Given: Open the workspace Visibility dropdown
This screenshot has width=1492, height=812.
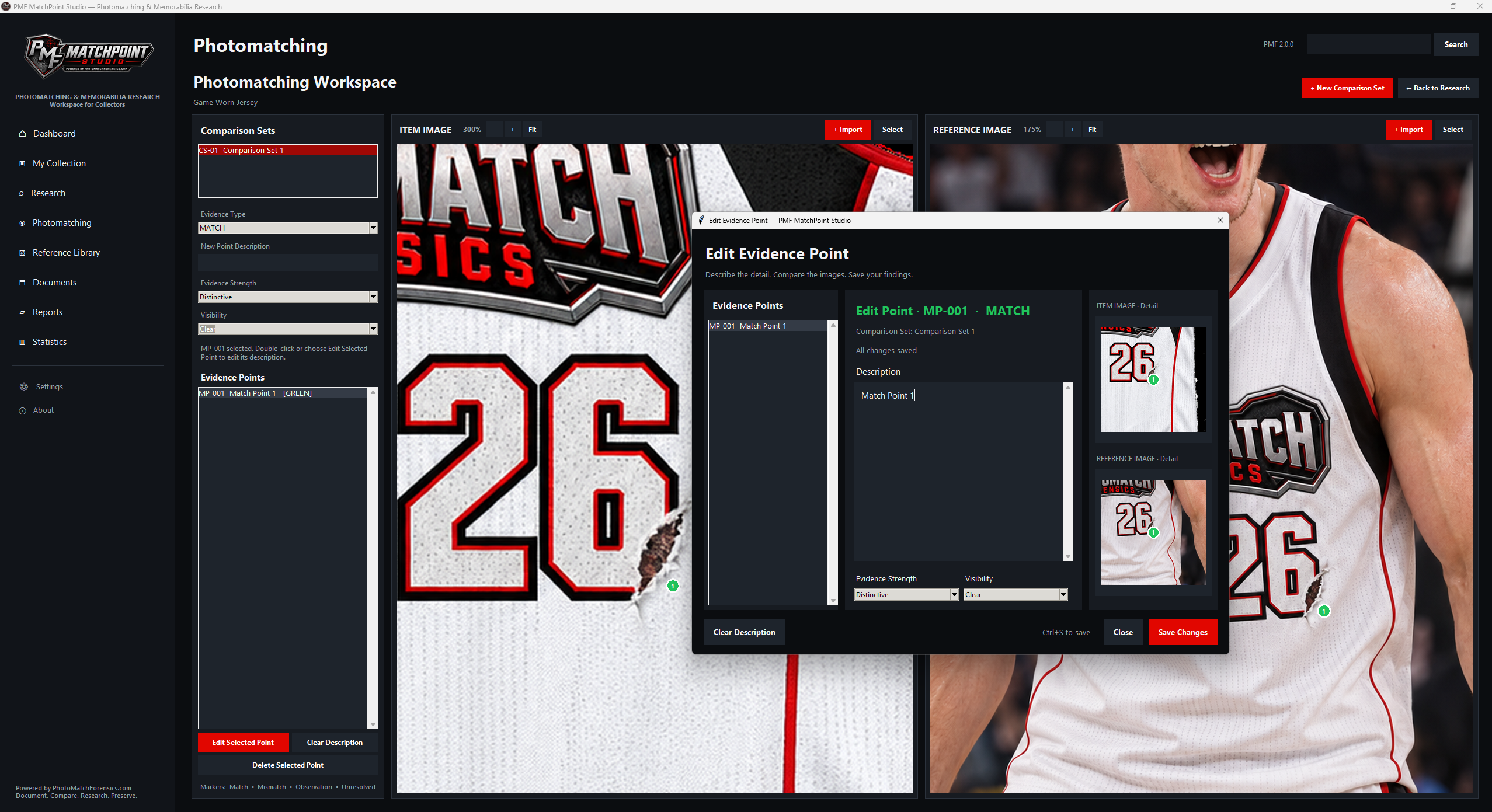Looking at the screenshot, I should click(288, 329).
